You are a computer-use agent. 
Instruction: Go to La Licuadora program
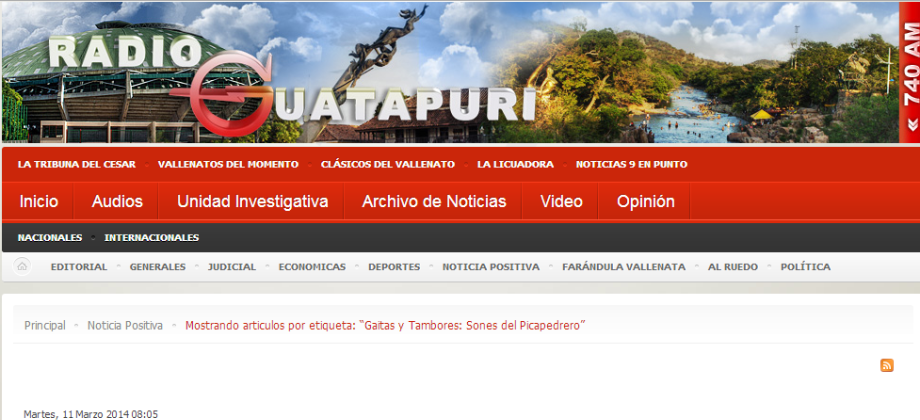point(515,164)
